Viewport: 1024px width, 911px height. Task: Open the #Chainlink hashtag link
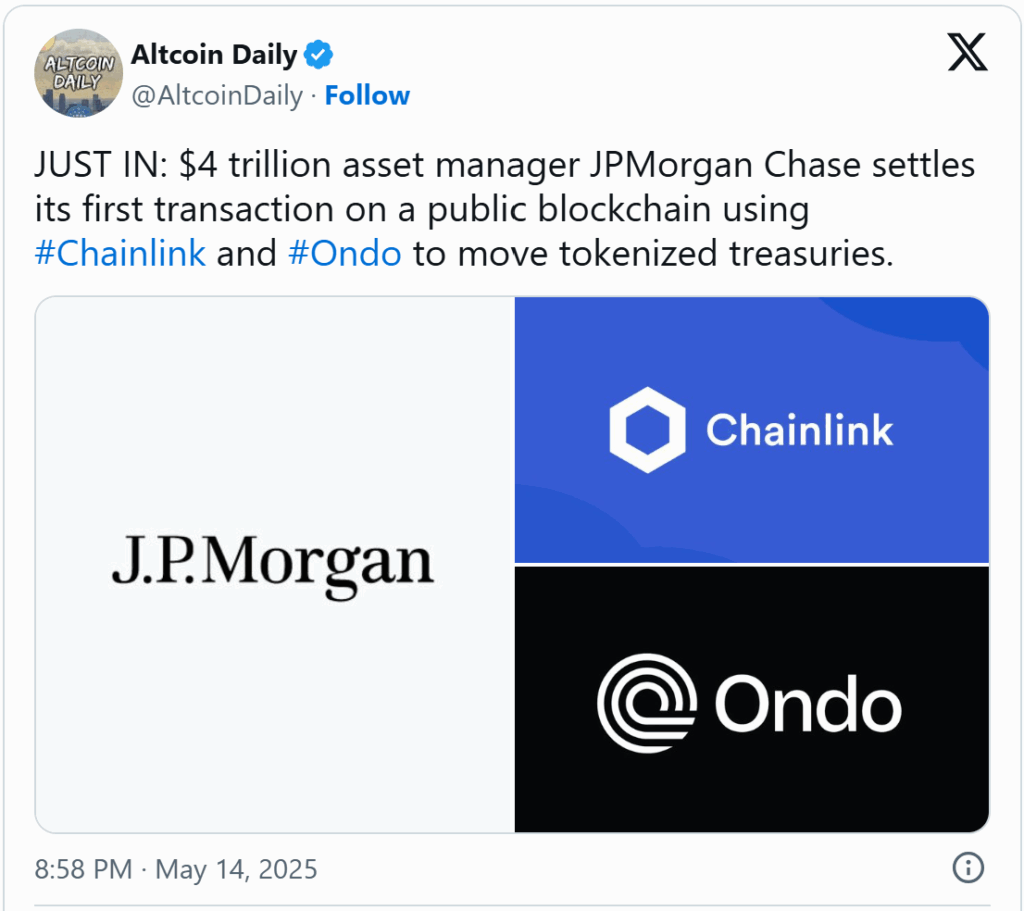click(120, 253)
